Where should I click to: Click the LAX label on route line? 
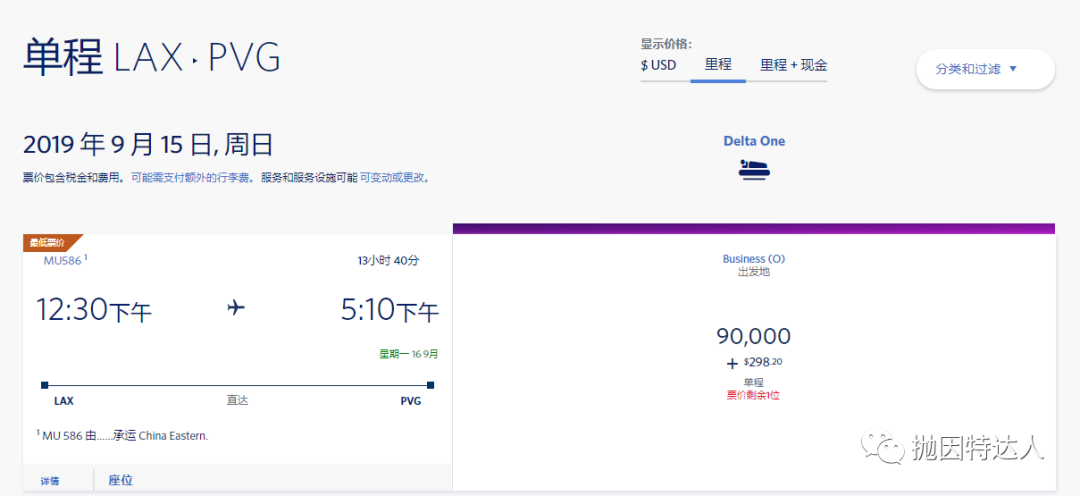(x=63, y=401)
